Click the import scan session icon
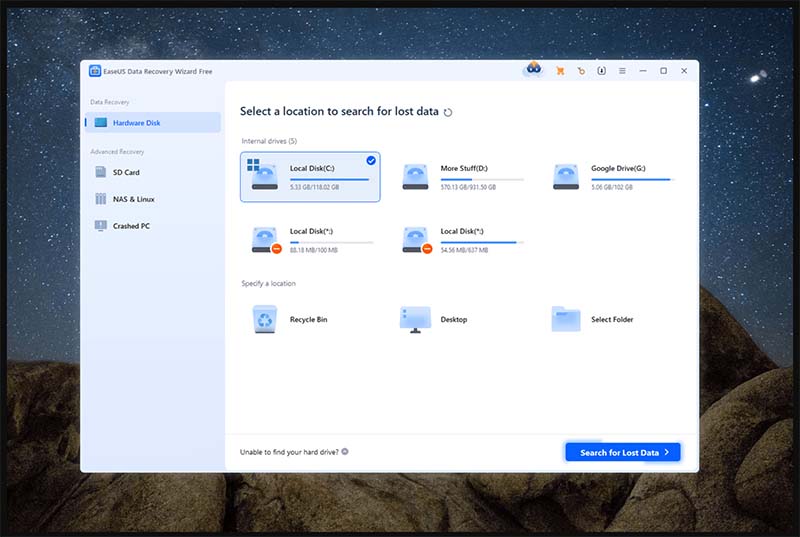Image resolution: width=800 pixels, height=537 pixels. (602, 71)
